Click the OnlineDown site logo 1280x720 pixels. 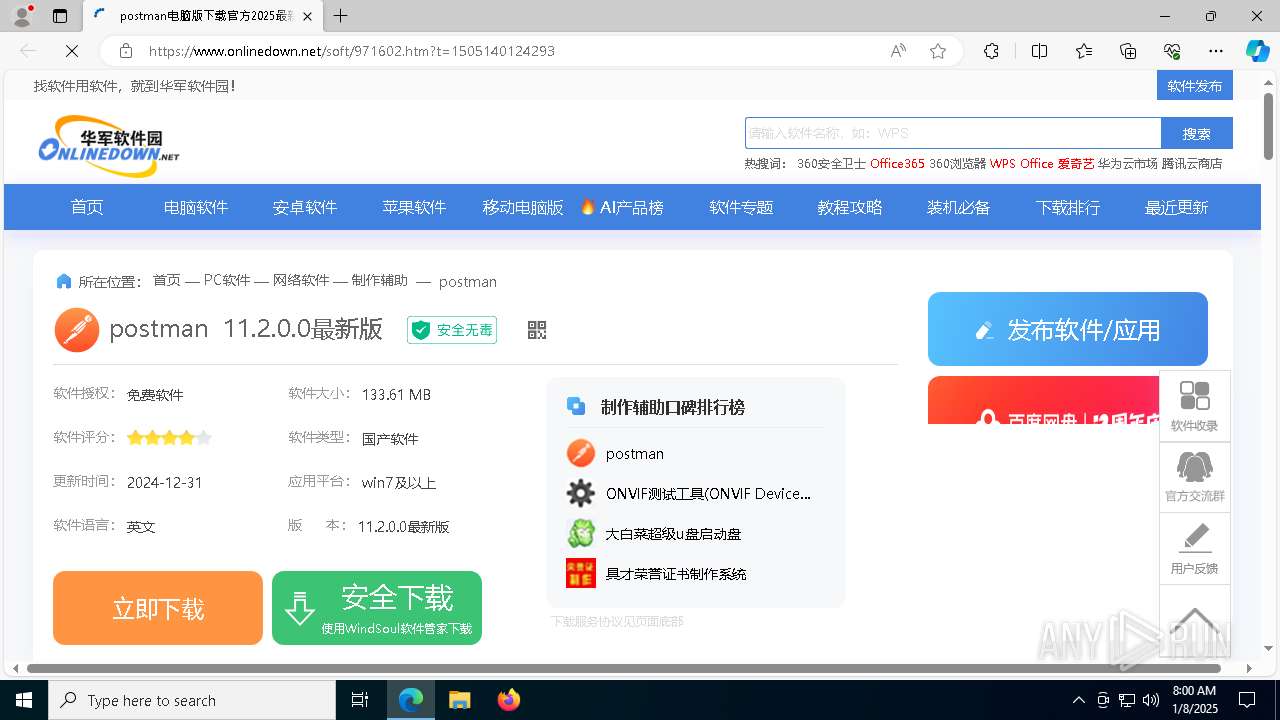coord(109,146)
